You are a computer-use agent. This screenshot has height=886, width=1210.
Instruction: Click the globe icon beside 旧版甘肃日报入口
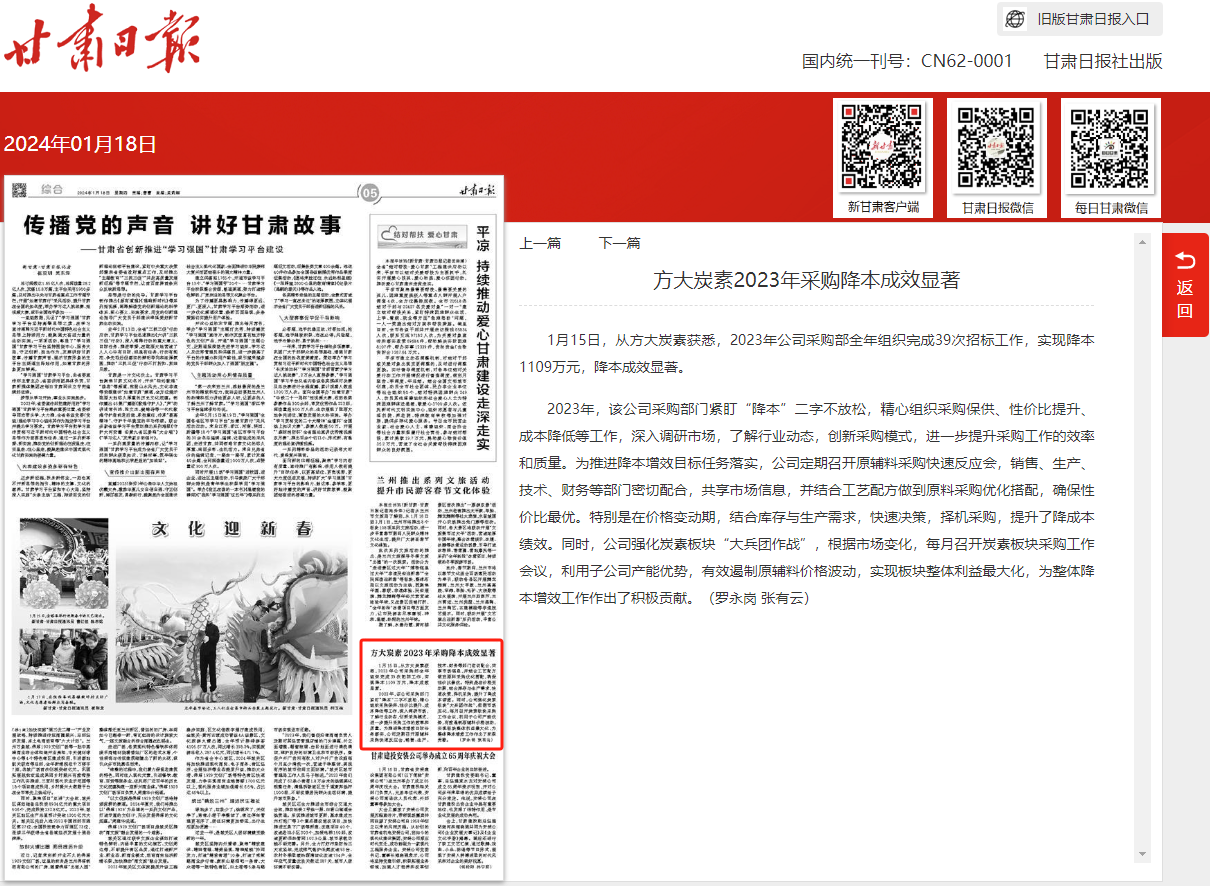tap(1015, 19)
